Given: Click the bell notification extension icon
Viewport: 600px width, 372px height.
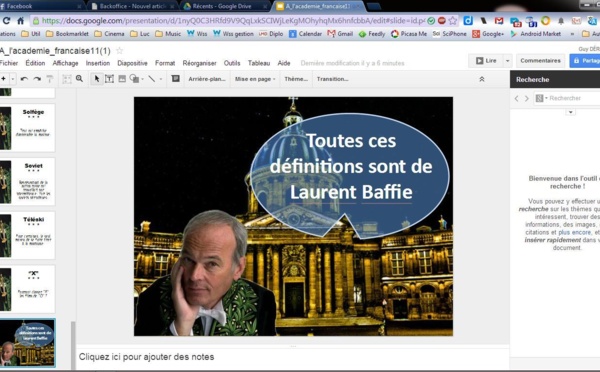Looking at the screenshot, I should pos(561,21).
